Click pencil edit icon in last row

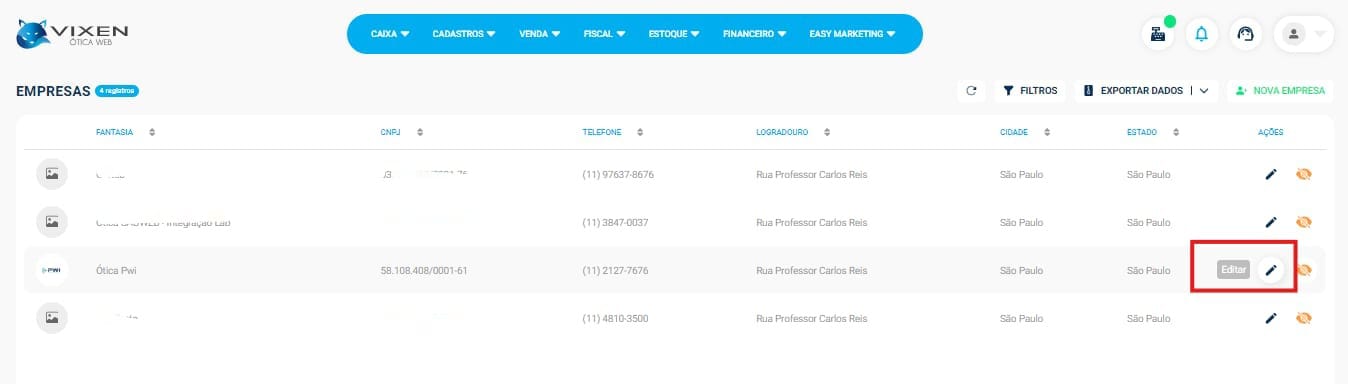[1271, 318]
